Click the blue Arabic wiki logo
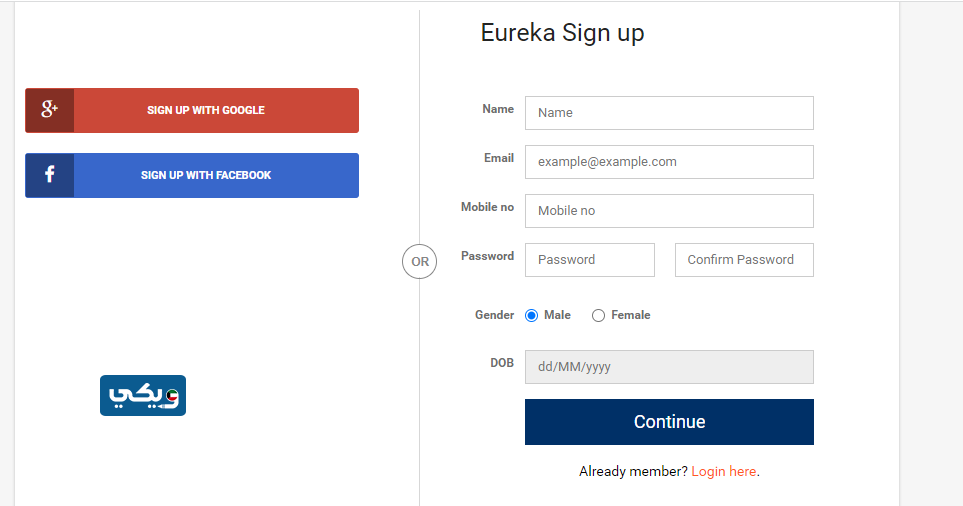This screenshot has height=506, width=963. pyautogui.click(x=143, y=395)
